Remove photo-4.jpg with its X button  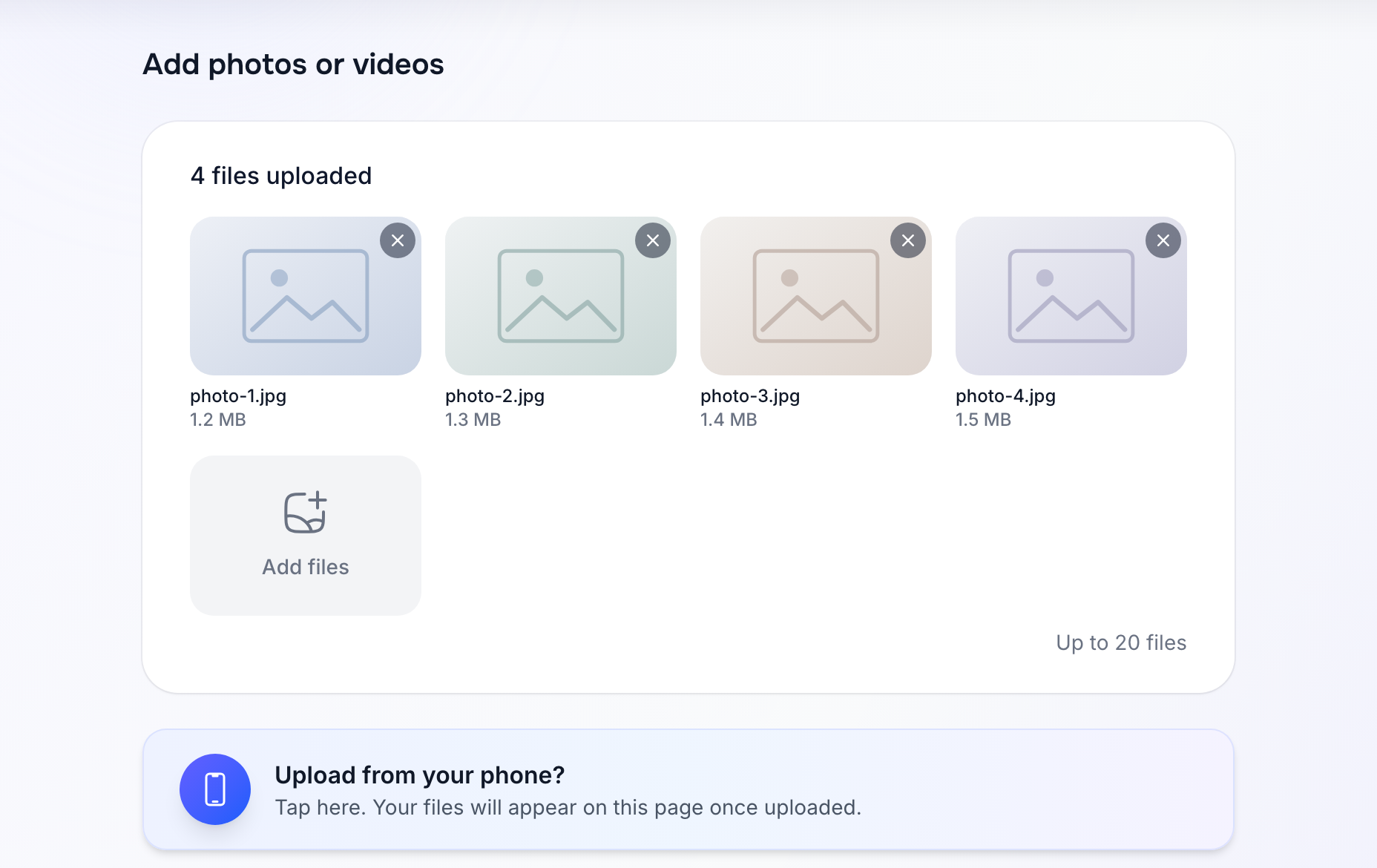(1163, 240)
